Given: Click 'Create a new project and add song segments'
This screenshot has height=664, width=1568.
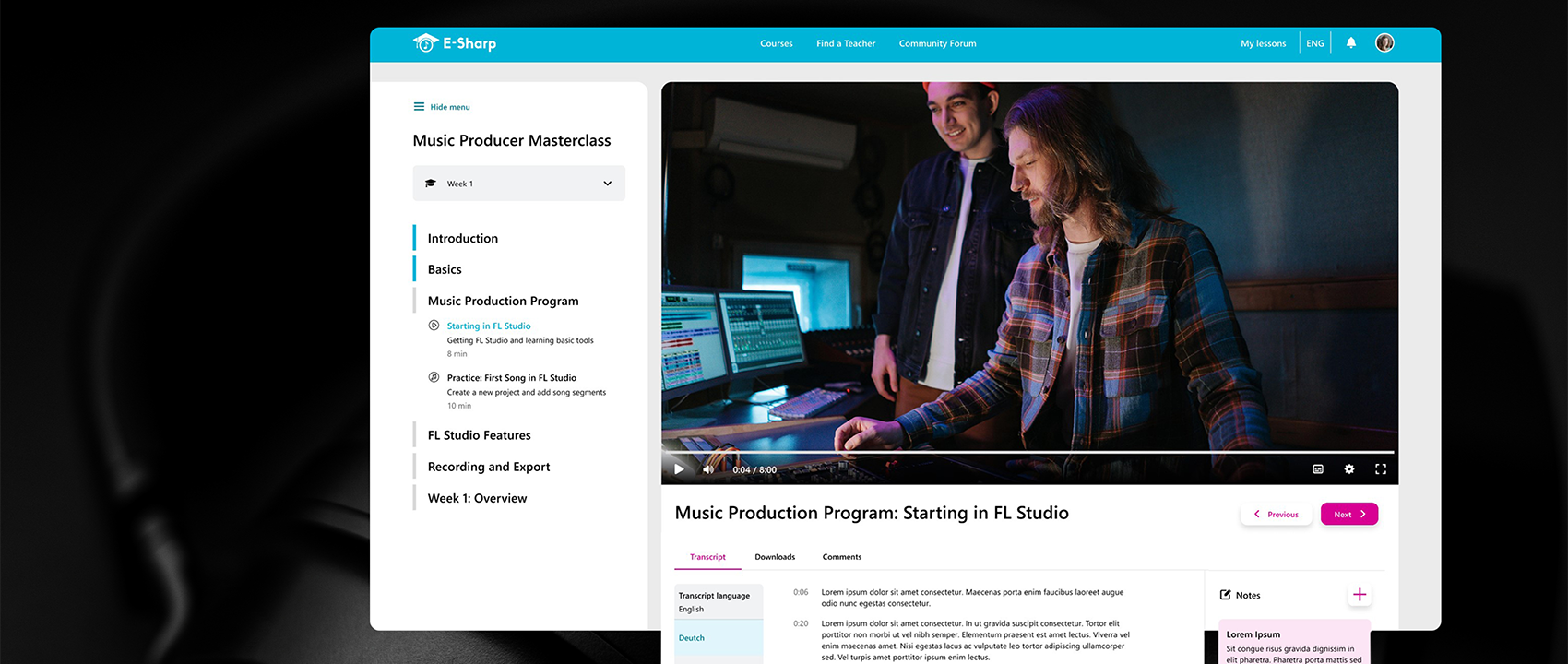Looking at the screenshot, I should pos(527,392).
